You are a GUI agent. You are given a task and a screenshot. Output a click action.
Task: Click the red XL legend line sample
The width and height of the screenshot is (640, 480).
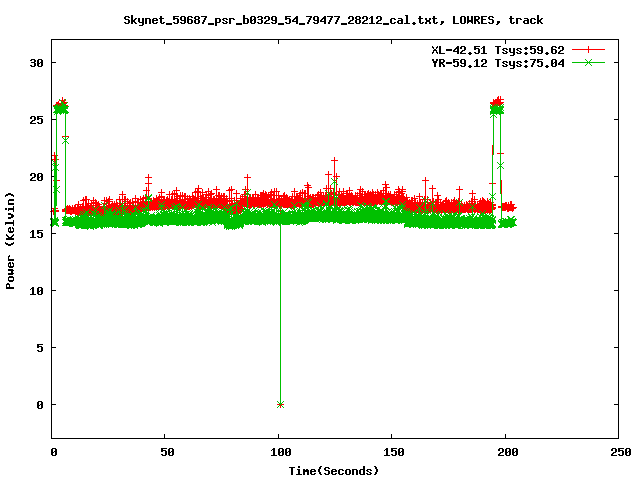click(588, 50)
